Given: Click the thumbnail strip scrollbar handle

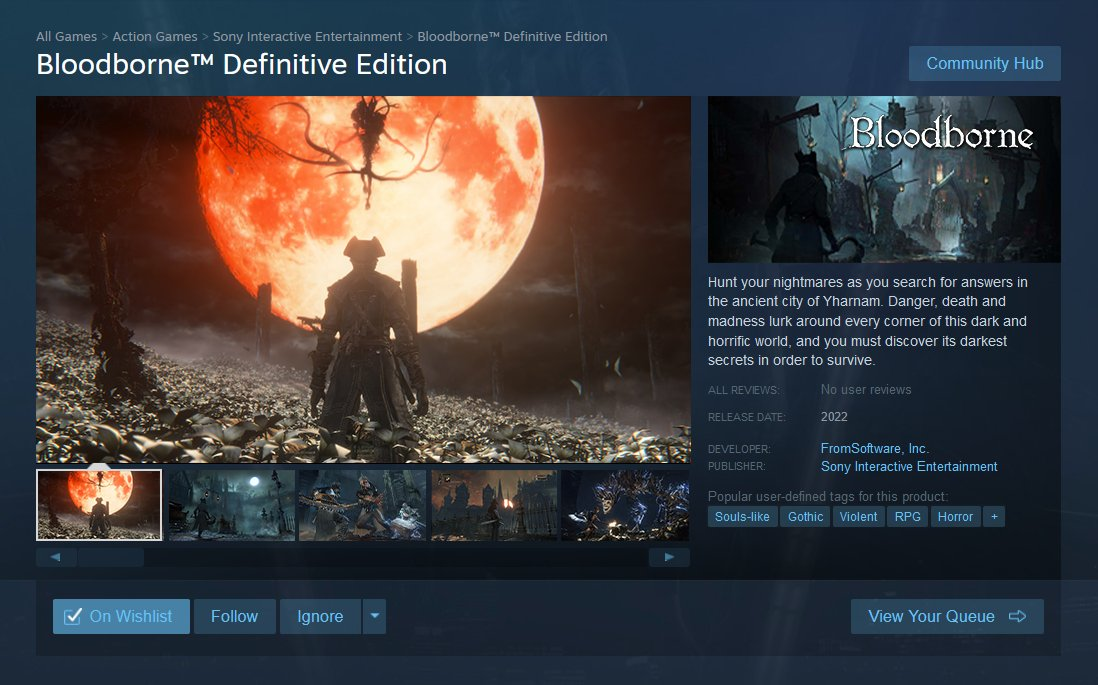Looking at the screenshot, I should point(111,558).
